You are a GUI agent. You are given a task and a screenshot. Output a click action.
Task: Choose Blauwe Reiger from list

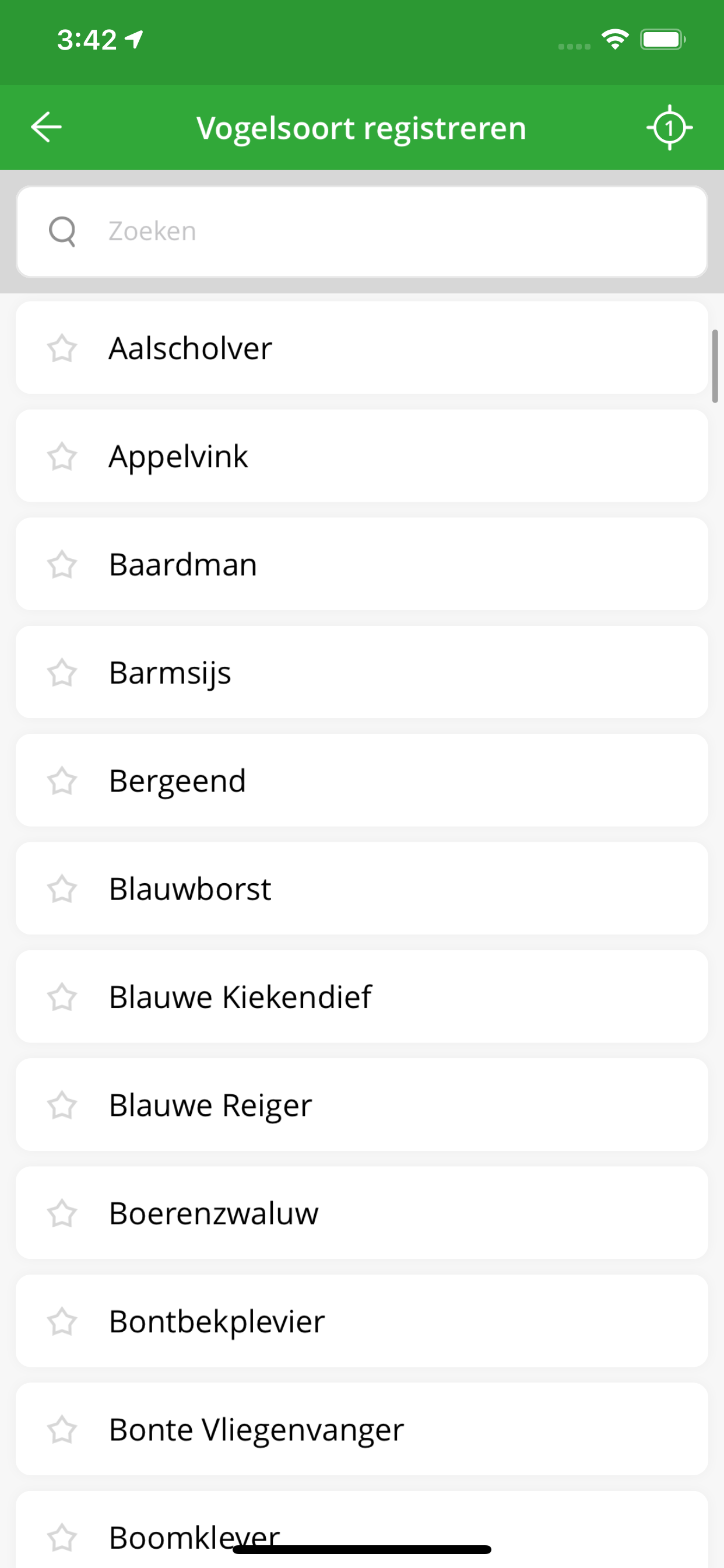(x=365, y=1105)
